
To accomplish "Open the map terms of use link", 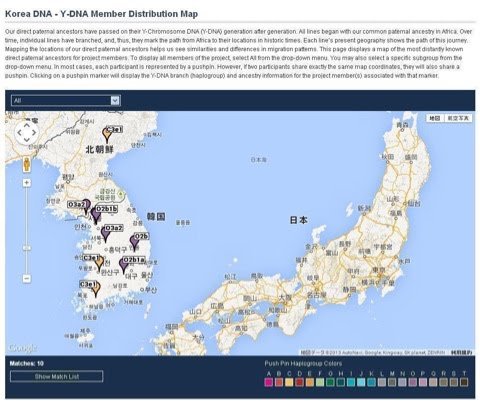I will pos(462,352).
